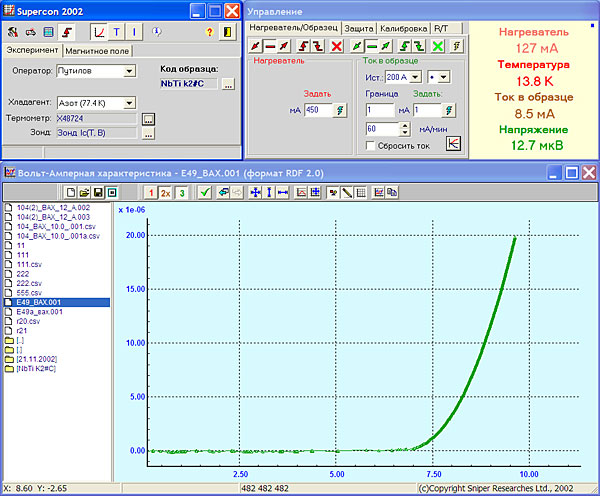The image size is (600, 496).
Task: Click the pencil line tool icon
Action: pyautogui.click(x=347, y=193)
